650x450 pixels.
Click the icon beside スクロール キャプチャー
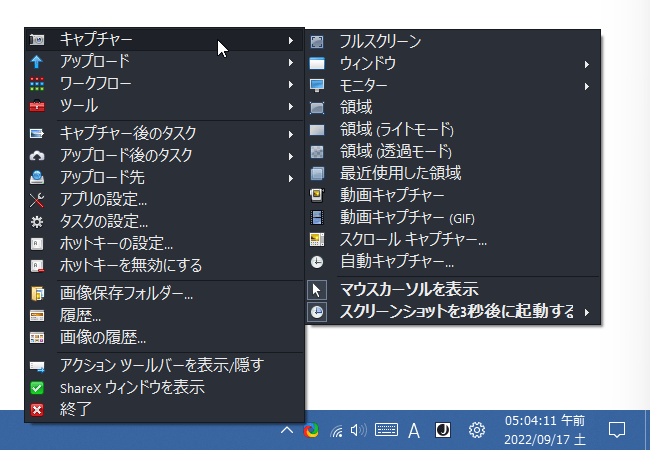click(317, 240)
